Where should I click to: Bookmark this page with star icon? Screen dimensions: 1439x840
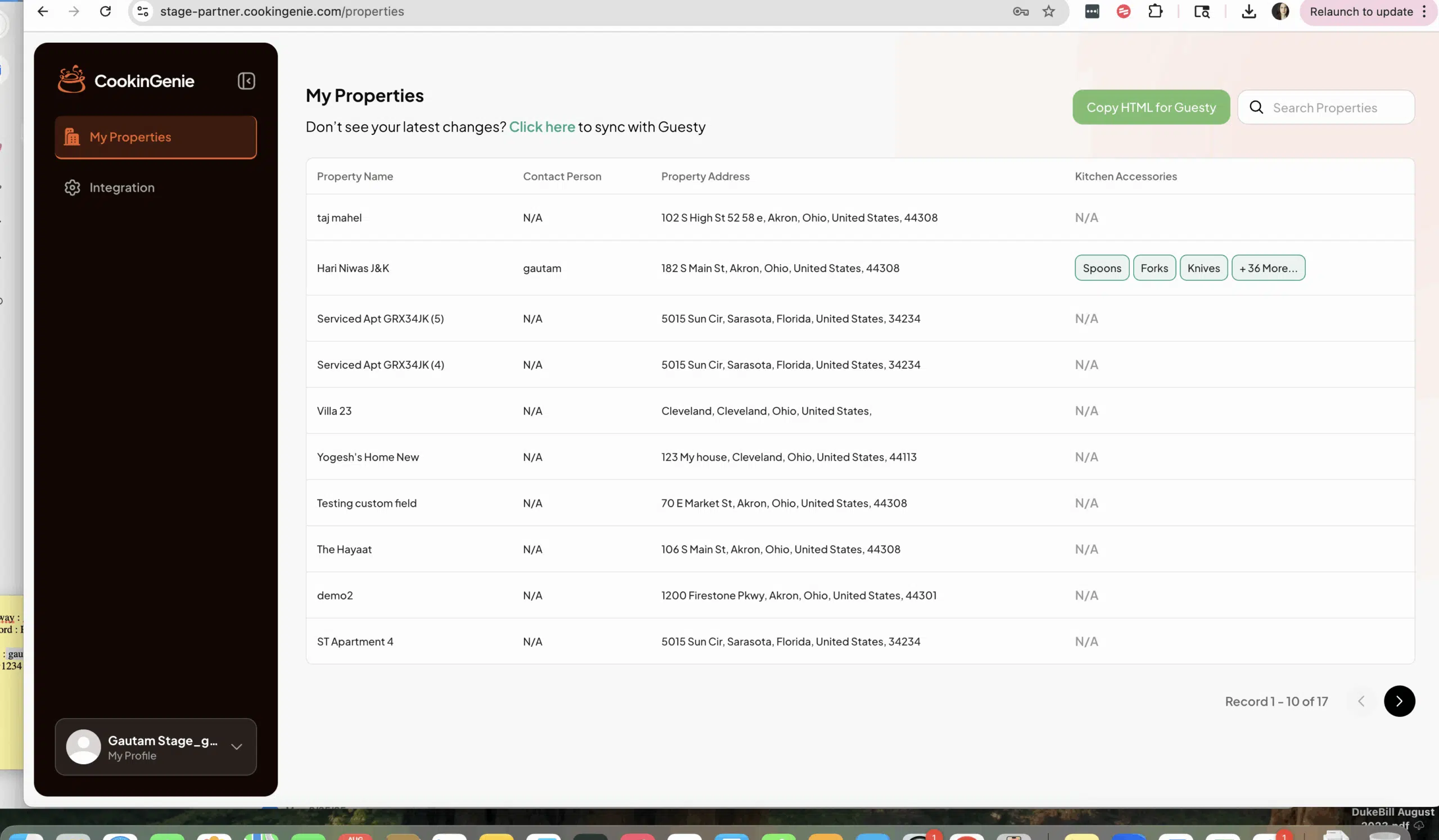click(x=1048, y=11)
